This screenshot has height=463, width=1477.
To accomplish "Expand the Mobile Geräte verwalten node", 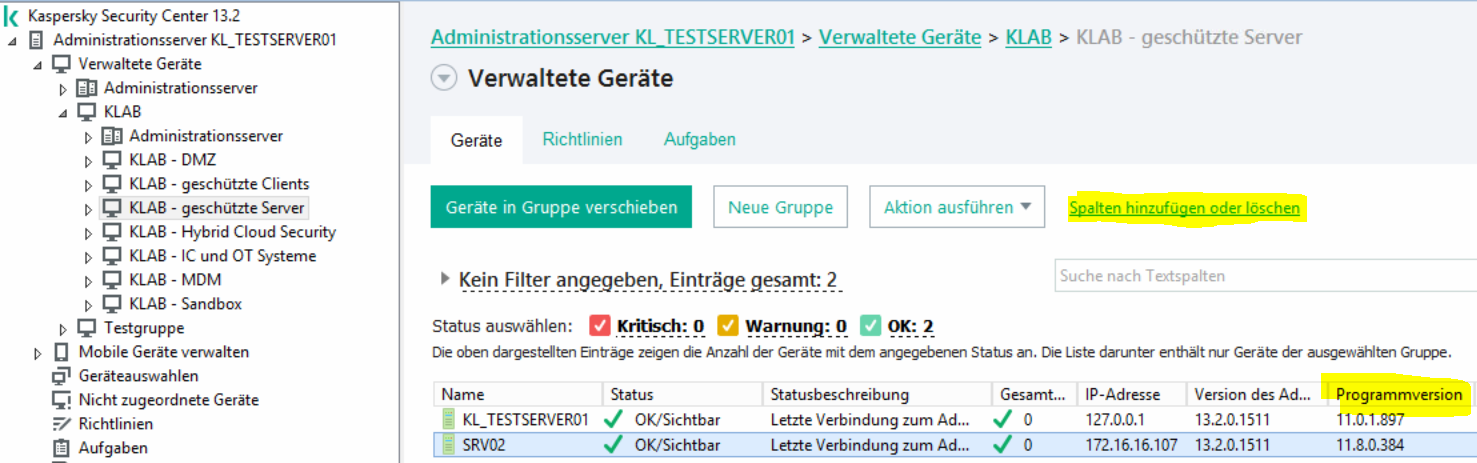I will point(38,352).
